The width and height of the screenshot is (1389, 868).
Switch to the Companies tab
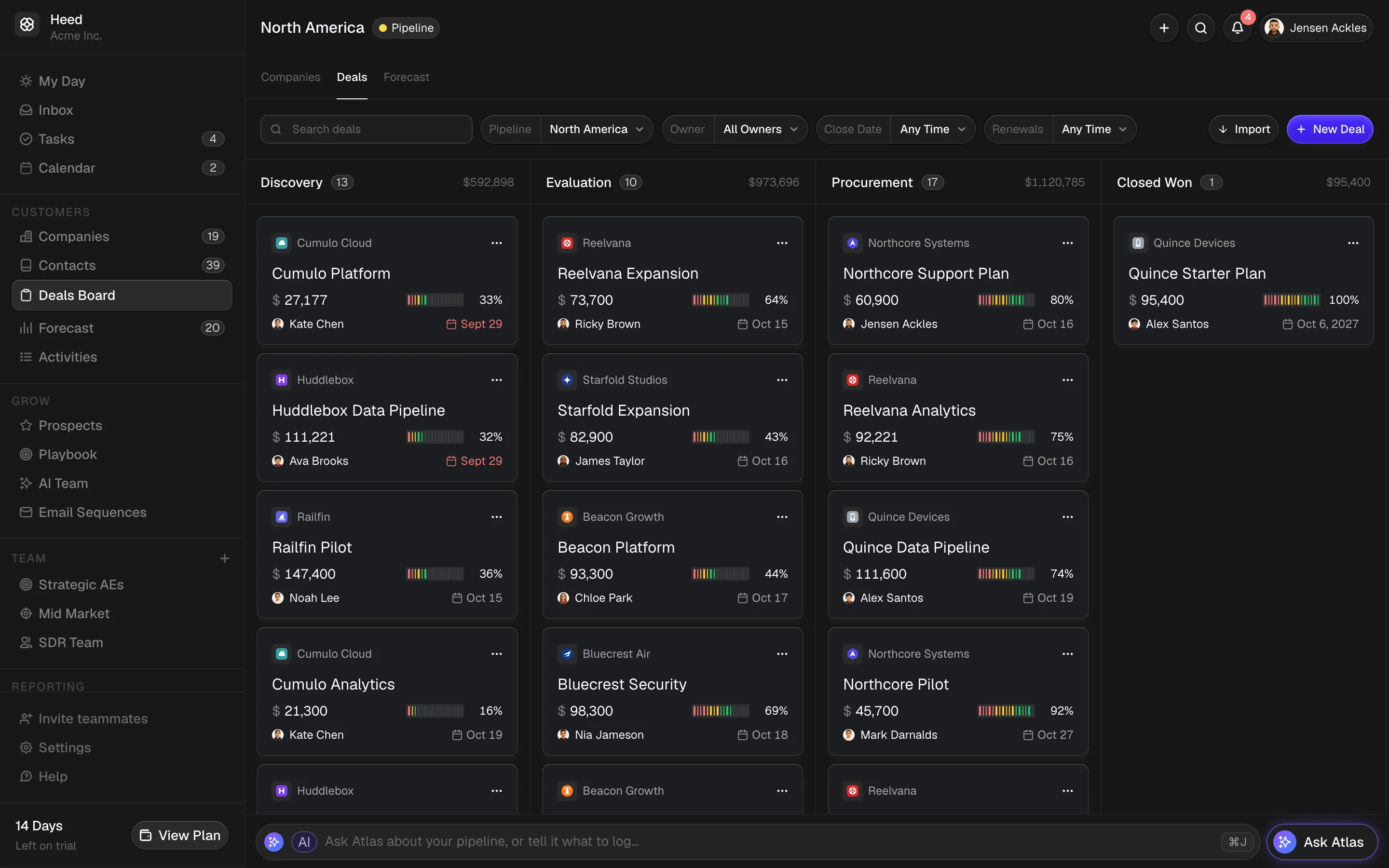click(x=290, y=77)
